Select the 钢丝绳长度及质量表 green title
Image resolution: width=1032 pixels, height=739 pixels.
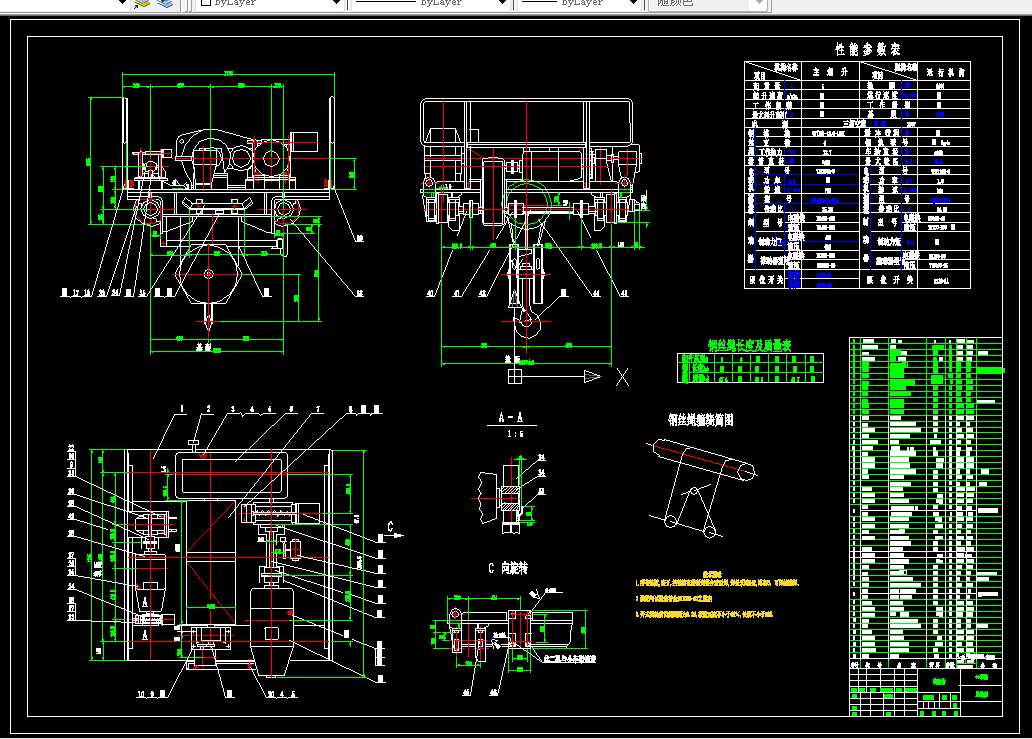click(749, 345)
